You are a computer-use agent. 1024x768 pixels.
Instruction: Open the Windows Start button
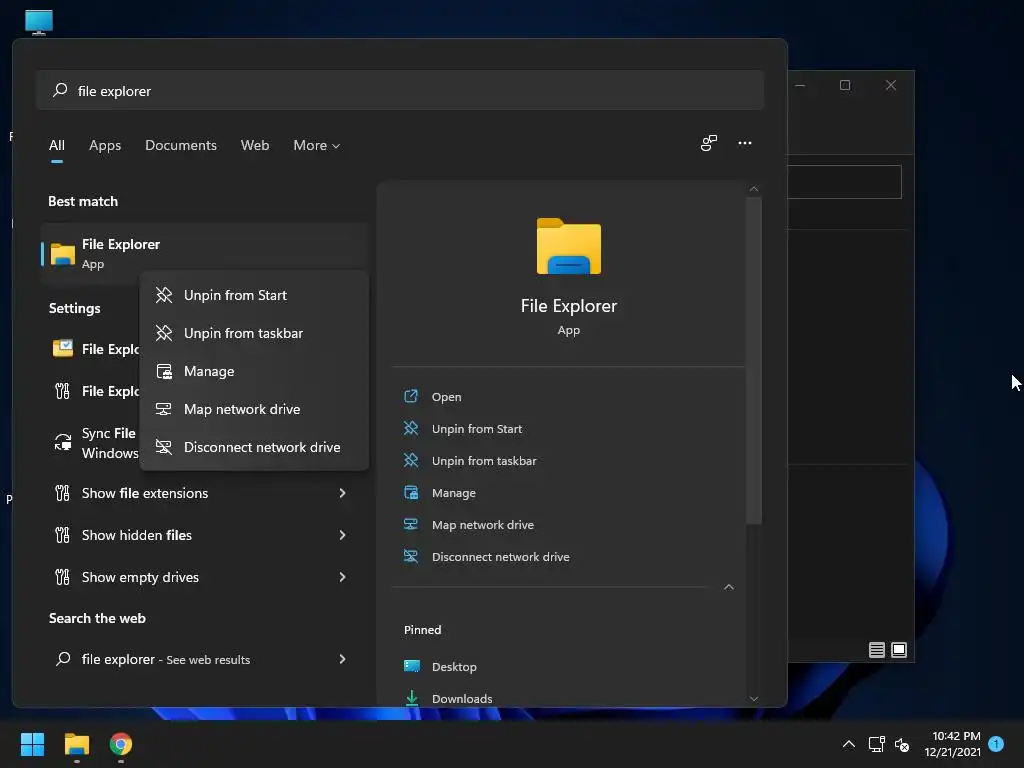(x=33, y=744)
